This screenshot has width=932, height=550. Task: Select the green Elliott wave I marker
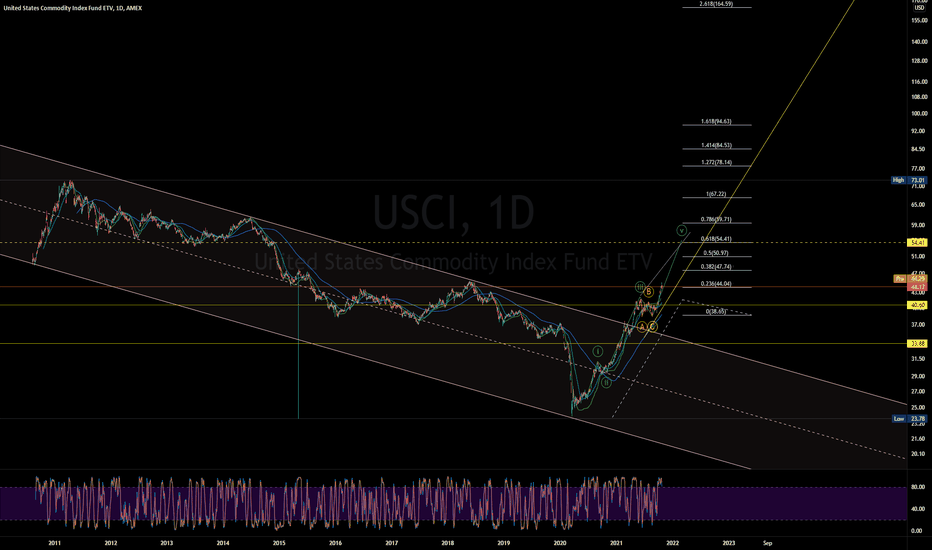599,351
